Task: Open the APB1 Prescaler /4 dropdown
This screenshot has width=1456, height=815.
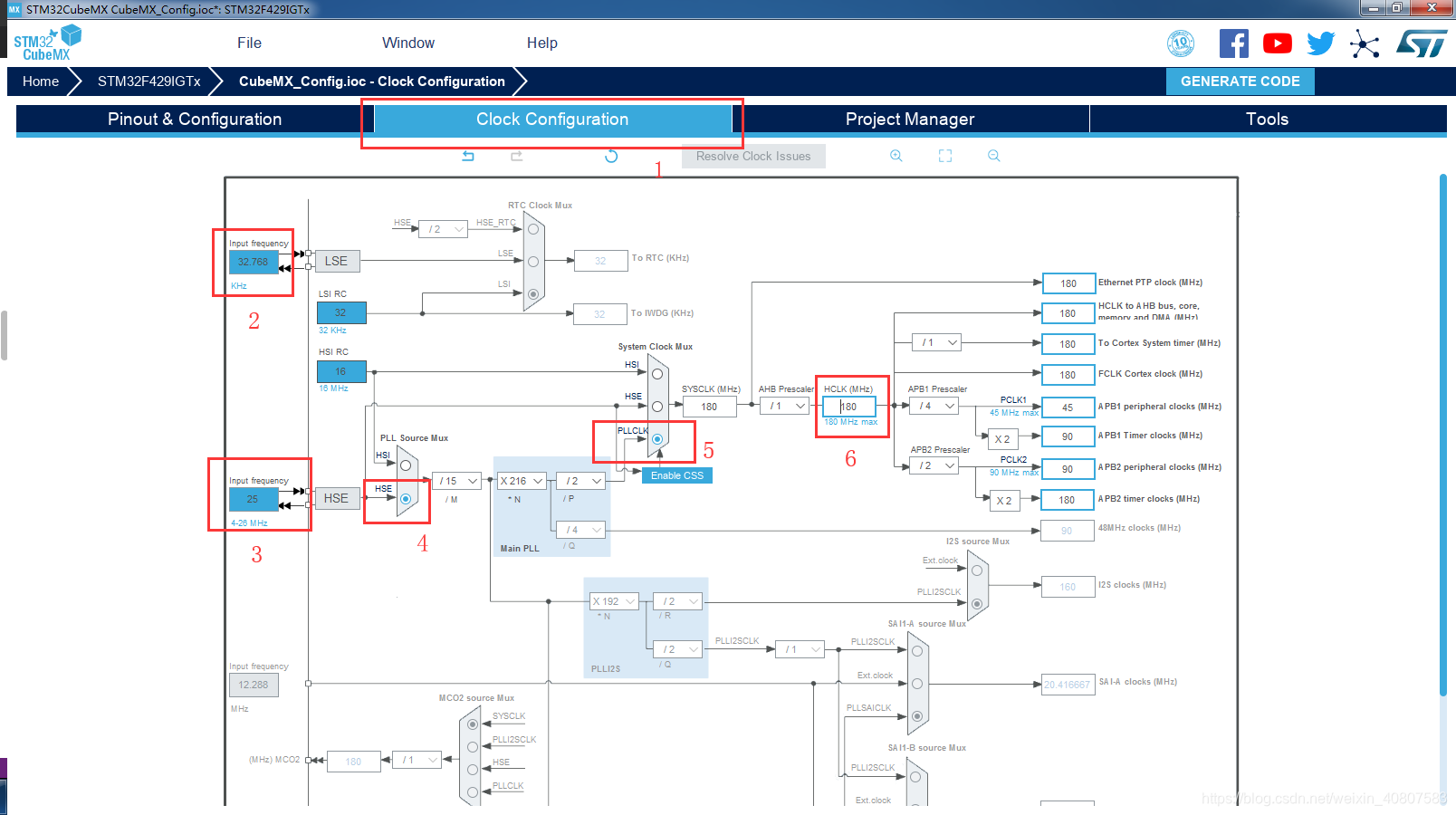Action: click(x=934, y=406)
